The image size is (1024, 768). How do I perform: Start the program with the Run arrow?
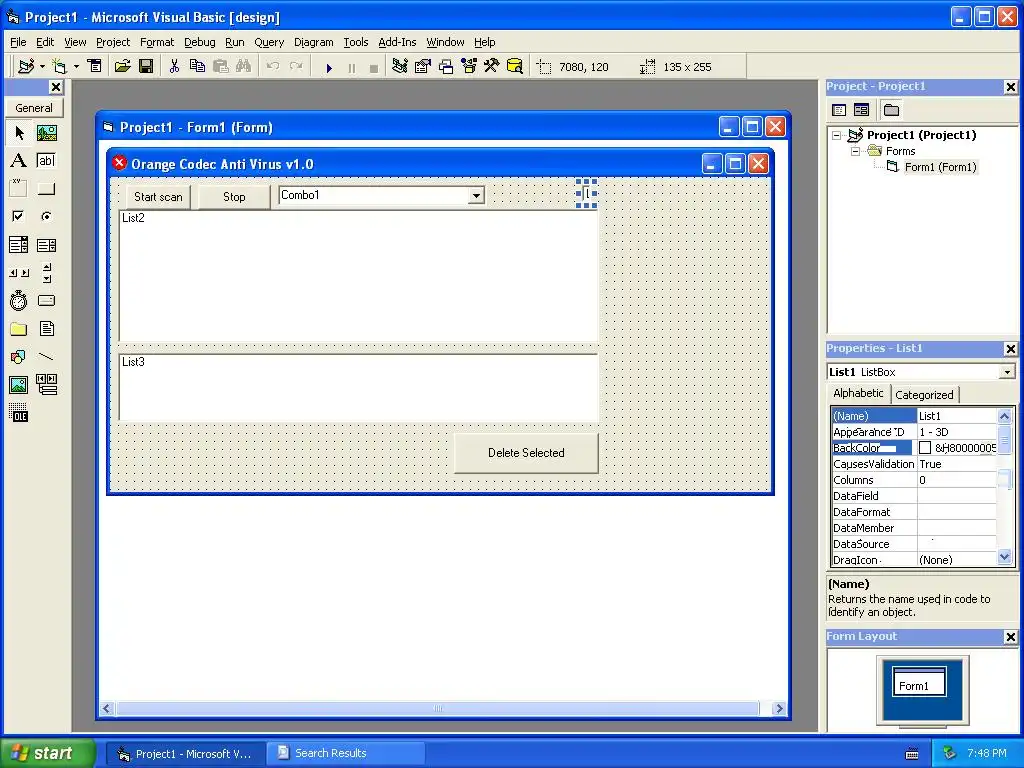tap(329, 67)
